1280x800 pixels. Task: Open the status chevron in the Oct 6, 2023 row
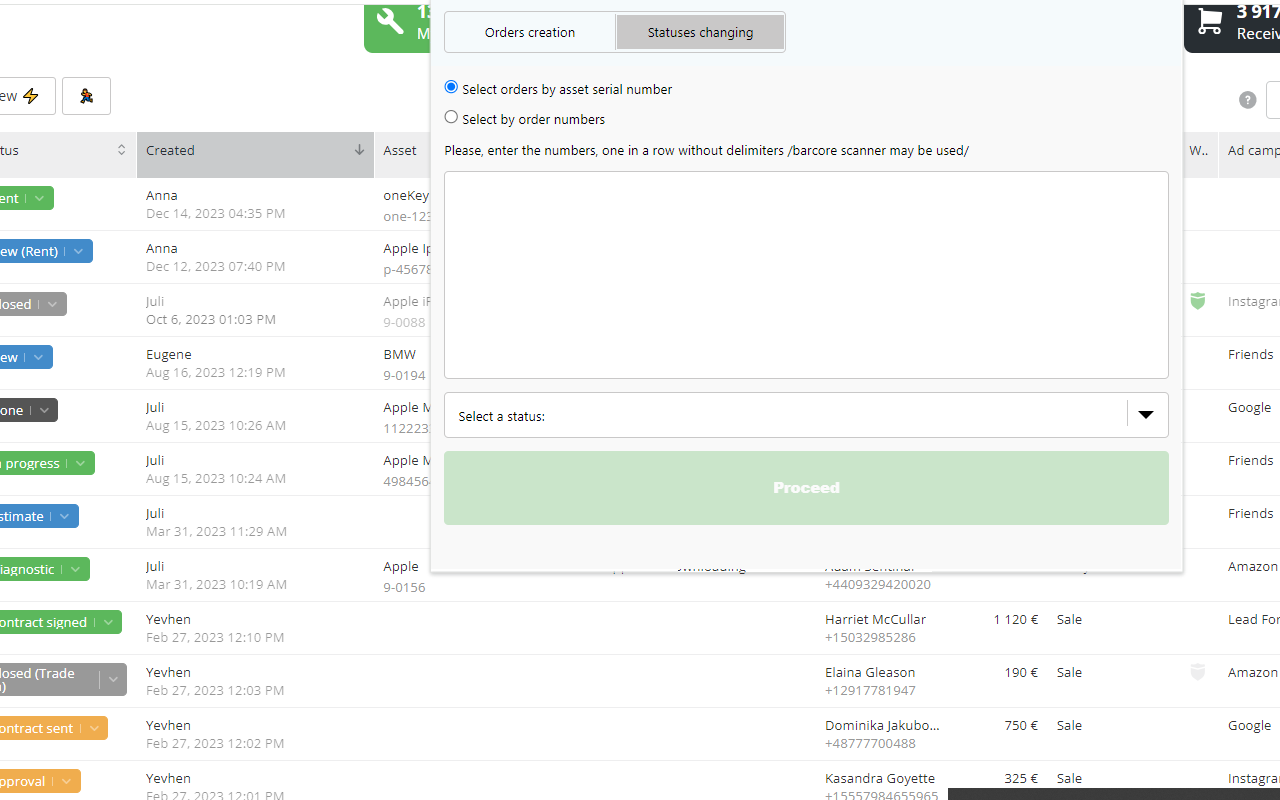click(x=52, y=304)
